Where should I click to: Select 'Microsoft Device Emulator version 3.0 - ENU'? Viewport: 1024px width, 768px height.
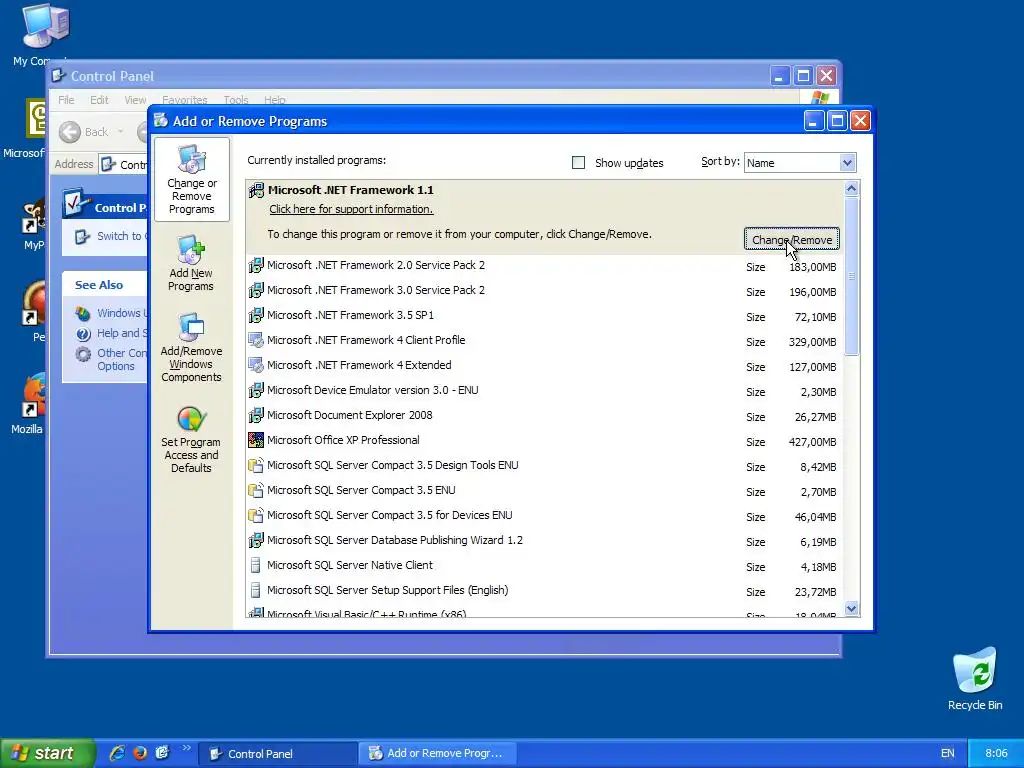point(545,391)
